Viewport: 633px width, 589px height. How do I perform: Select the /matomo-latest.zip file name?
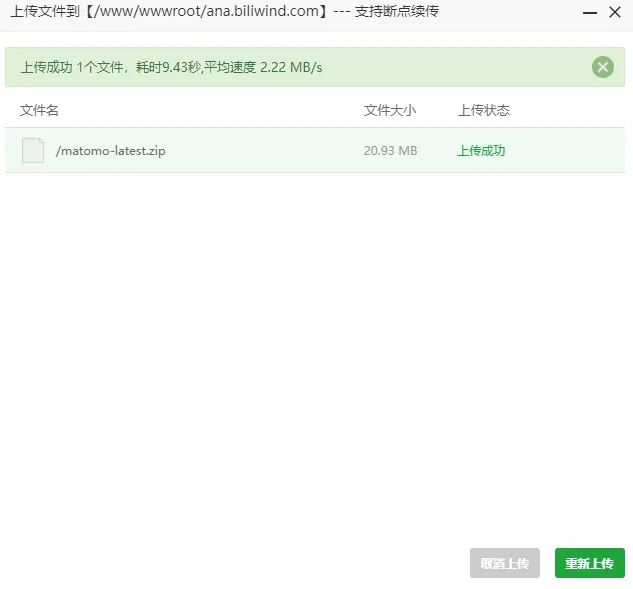point(111,151)
